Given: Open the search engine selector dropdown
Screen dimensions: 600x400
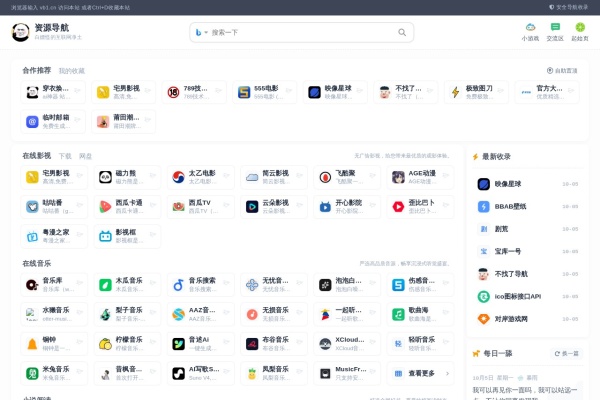Looking at the screenshot, I should (x=201, y=33).
